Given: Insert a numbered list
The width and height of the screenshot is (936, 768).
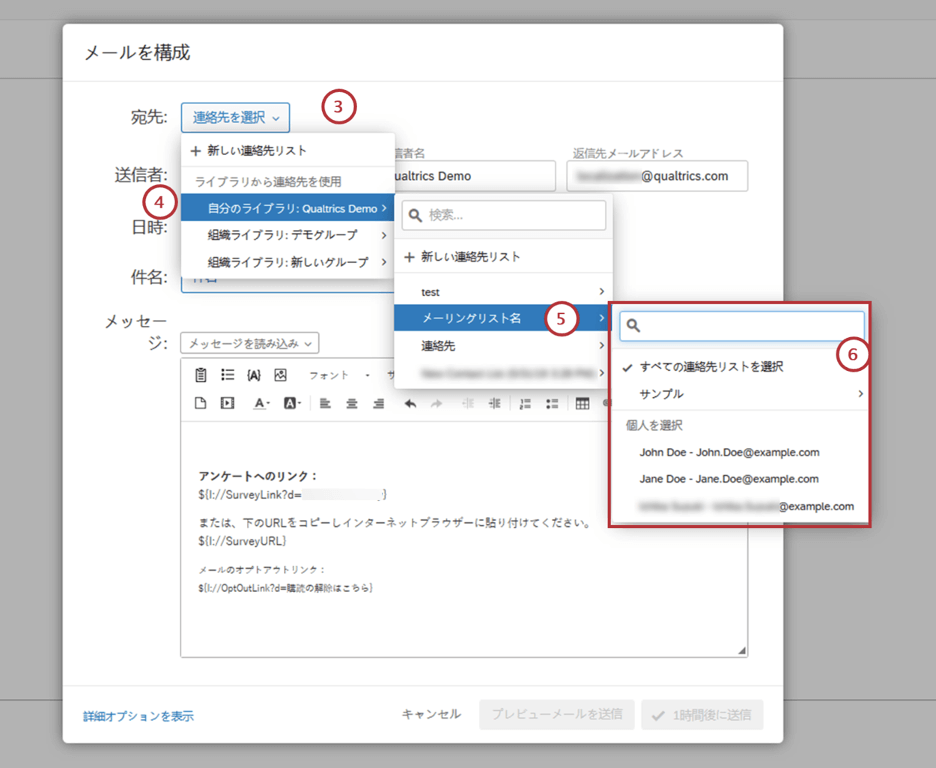Looking at the screenshot, I should [x=525, y=404].
